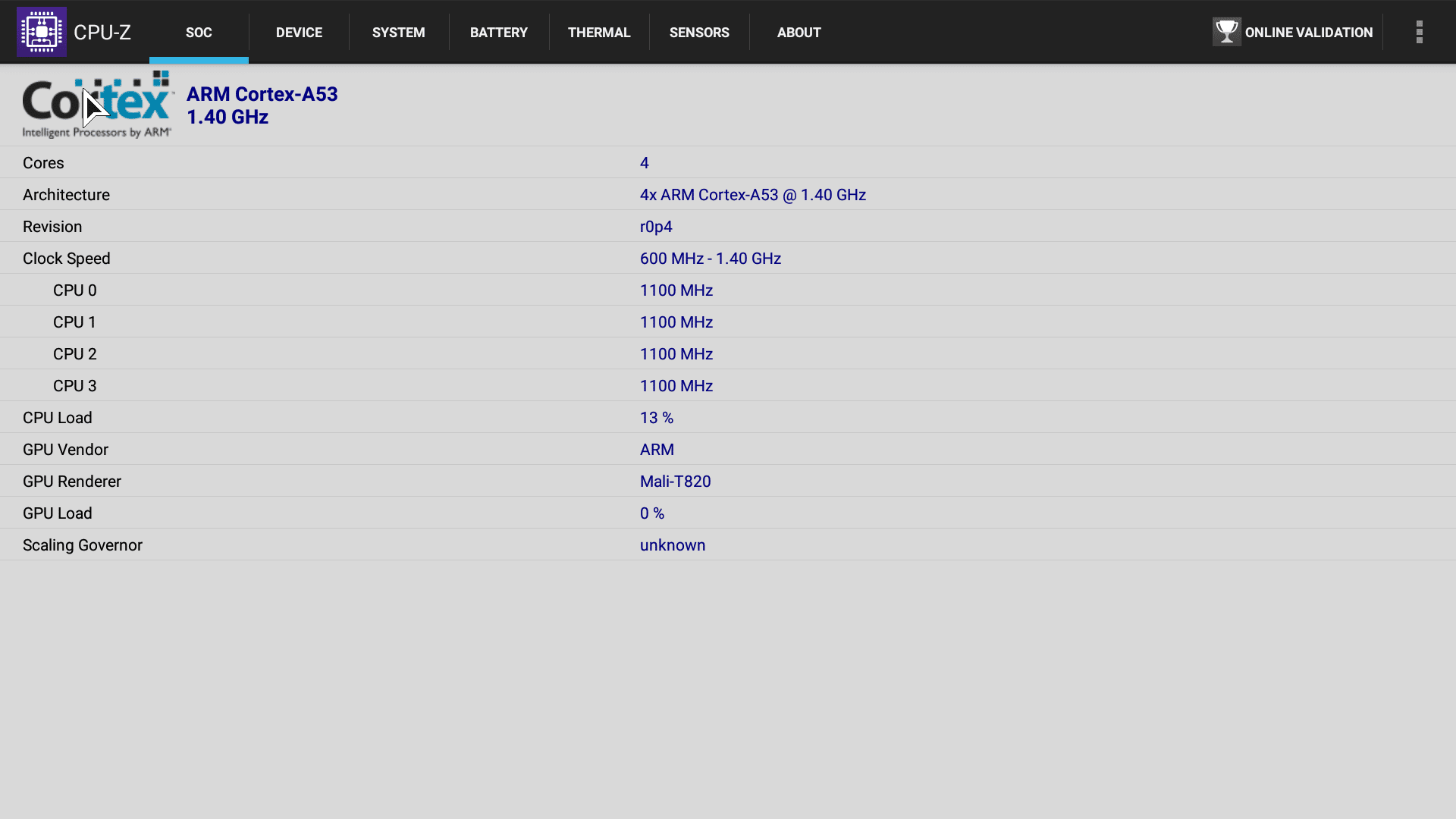Click the 1100 MHz value for CPU 0
This screenshot has height=819, width=1456.
tap(676, 290)
